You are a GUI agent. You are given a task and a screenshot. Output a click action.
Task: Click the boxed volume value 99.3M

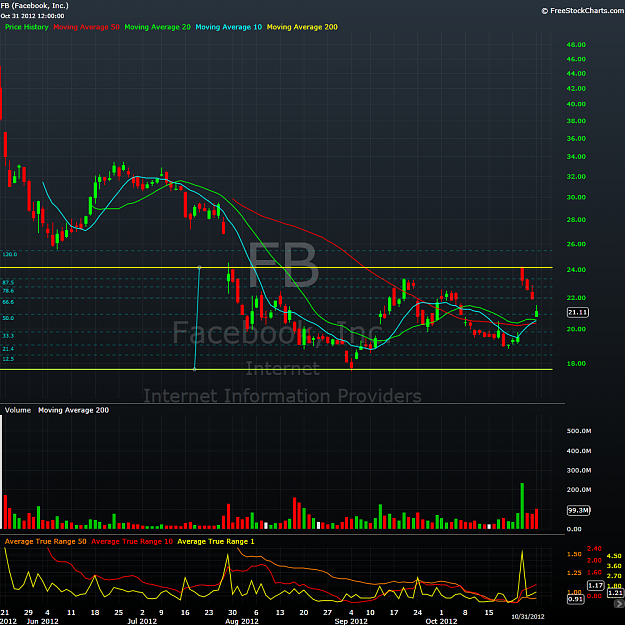(578, 510)
